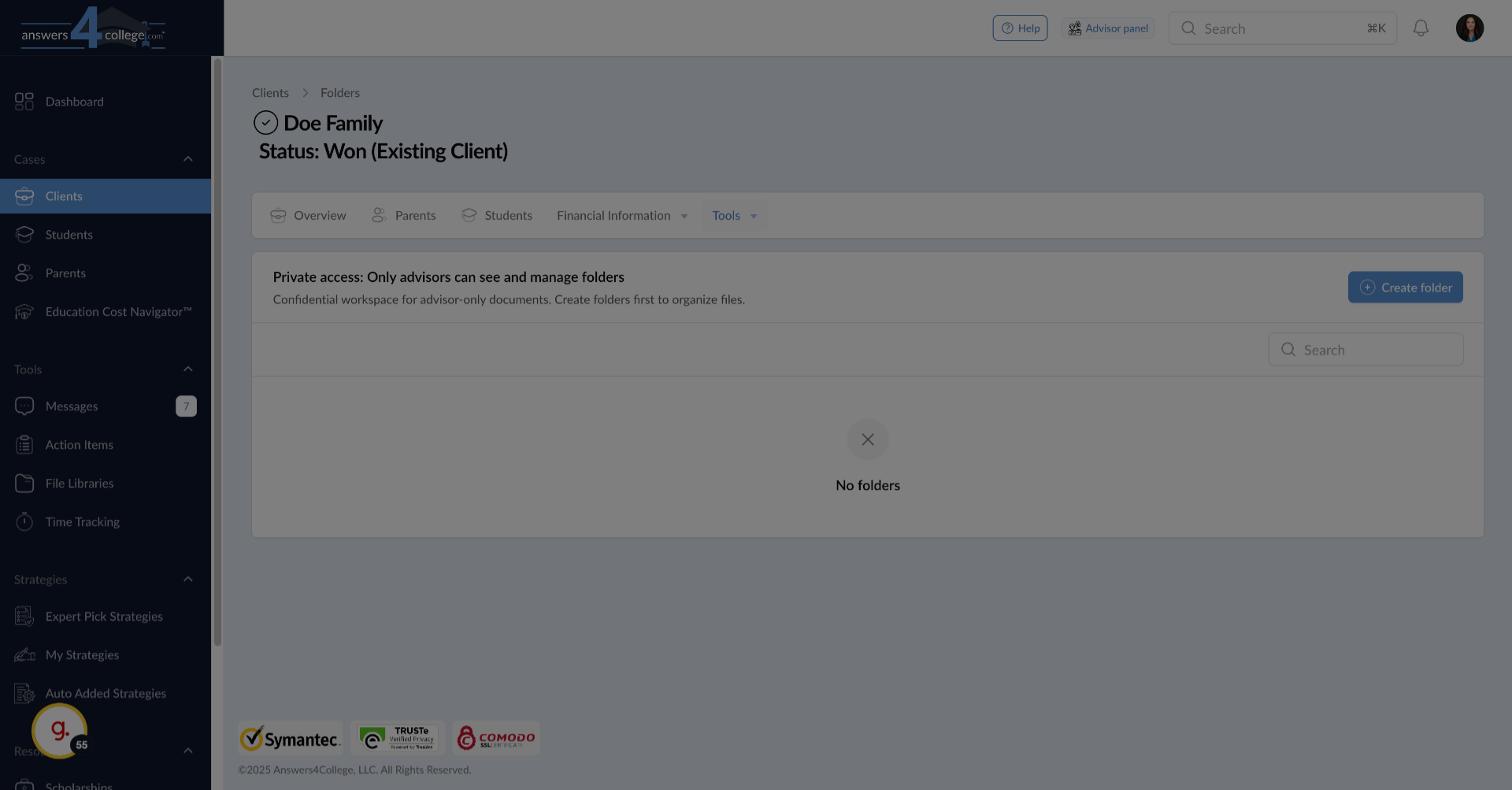1512x790 pixels.
Task: Click the notification bell
Action: [1421, 28]
